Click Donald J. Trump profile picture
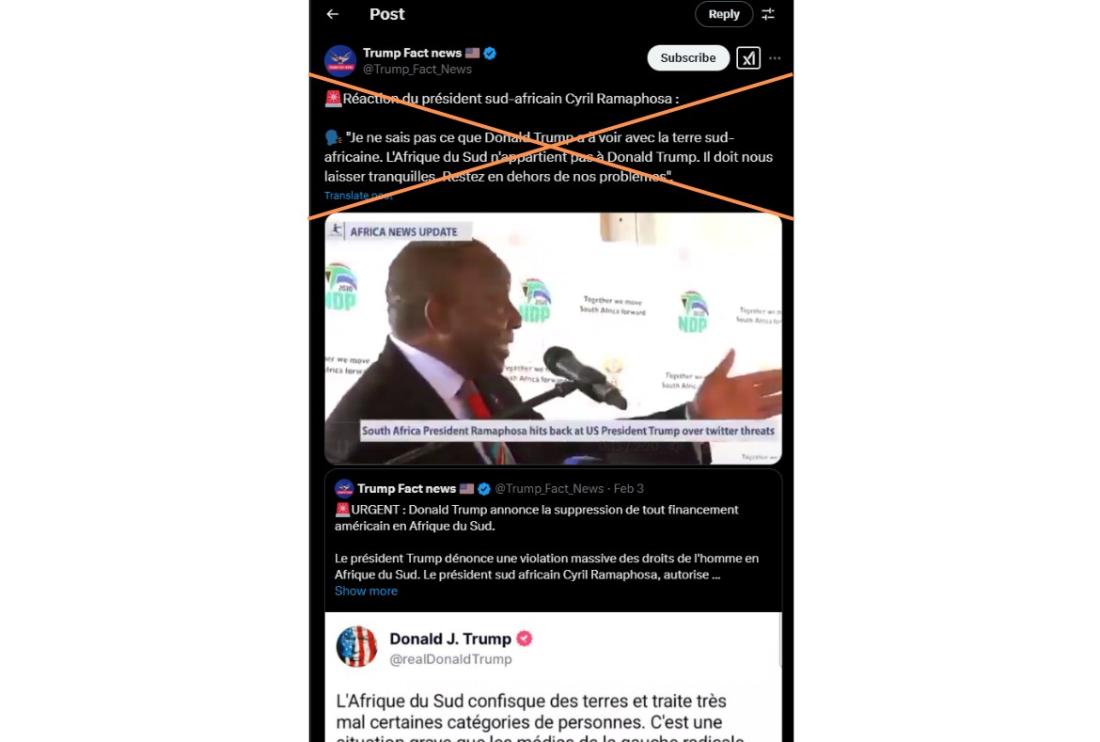 356,647
